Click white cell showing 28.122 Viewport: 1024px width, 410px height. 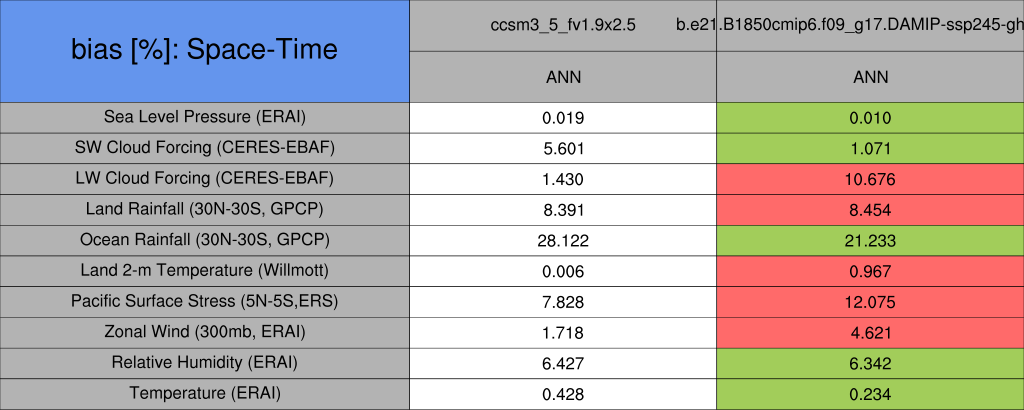point(563,241)
